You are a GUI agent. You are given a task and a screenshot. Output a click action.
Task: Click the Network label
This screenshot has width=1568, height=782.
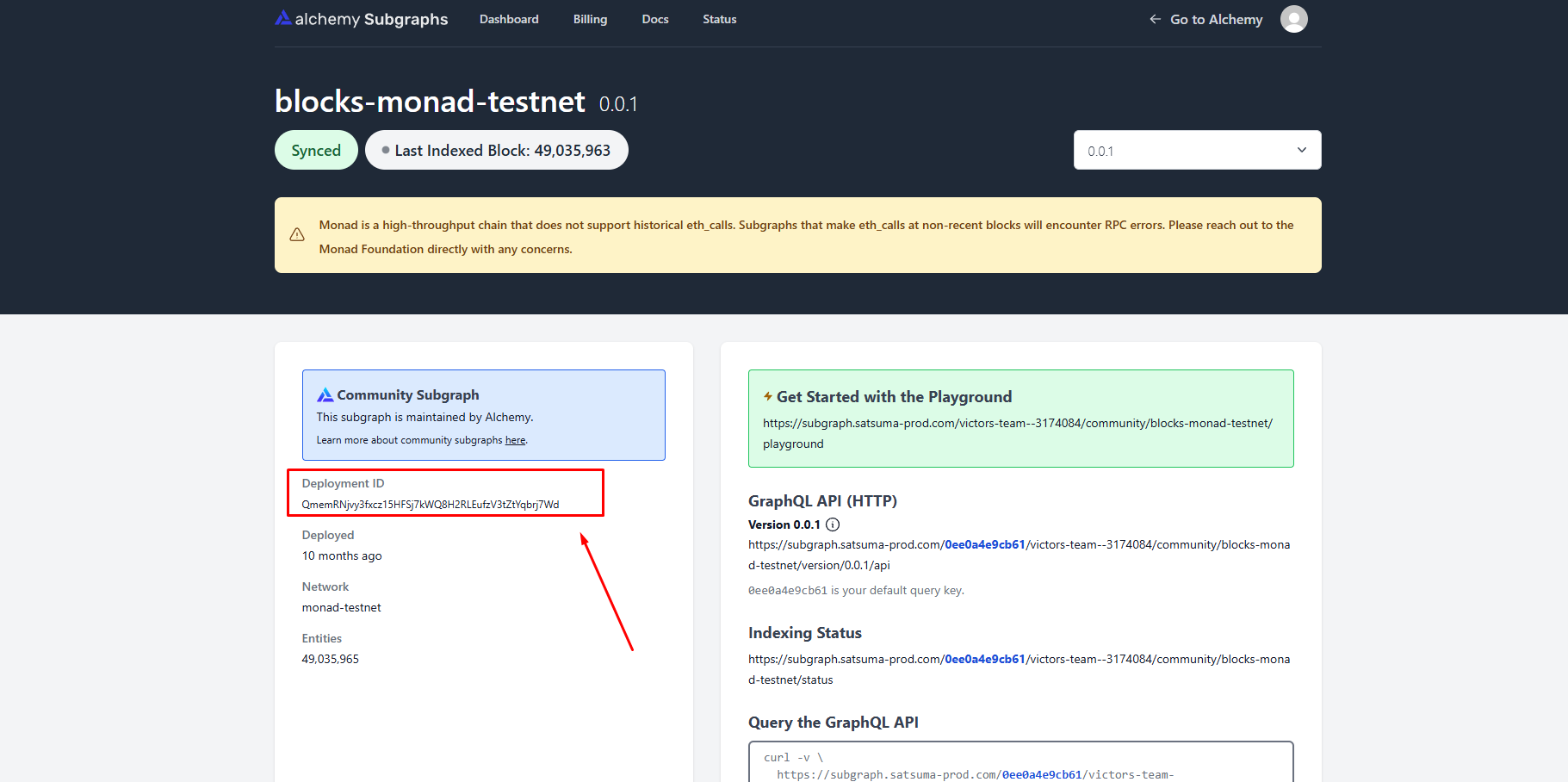[325, 586]
